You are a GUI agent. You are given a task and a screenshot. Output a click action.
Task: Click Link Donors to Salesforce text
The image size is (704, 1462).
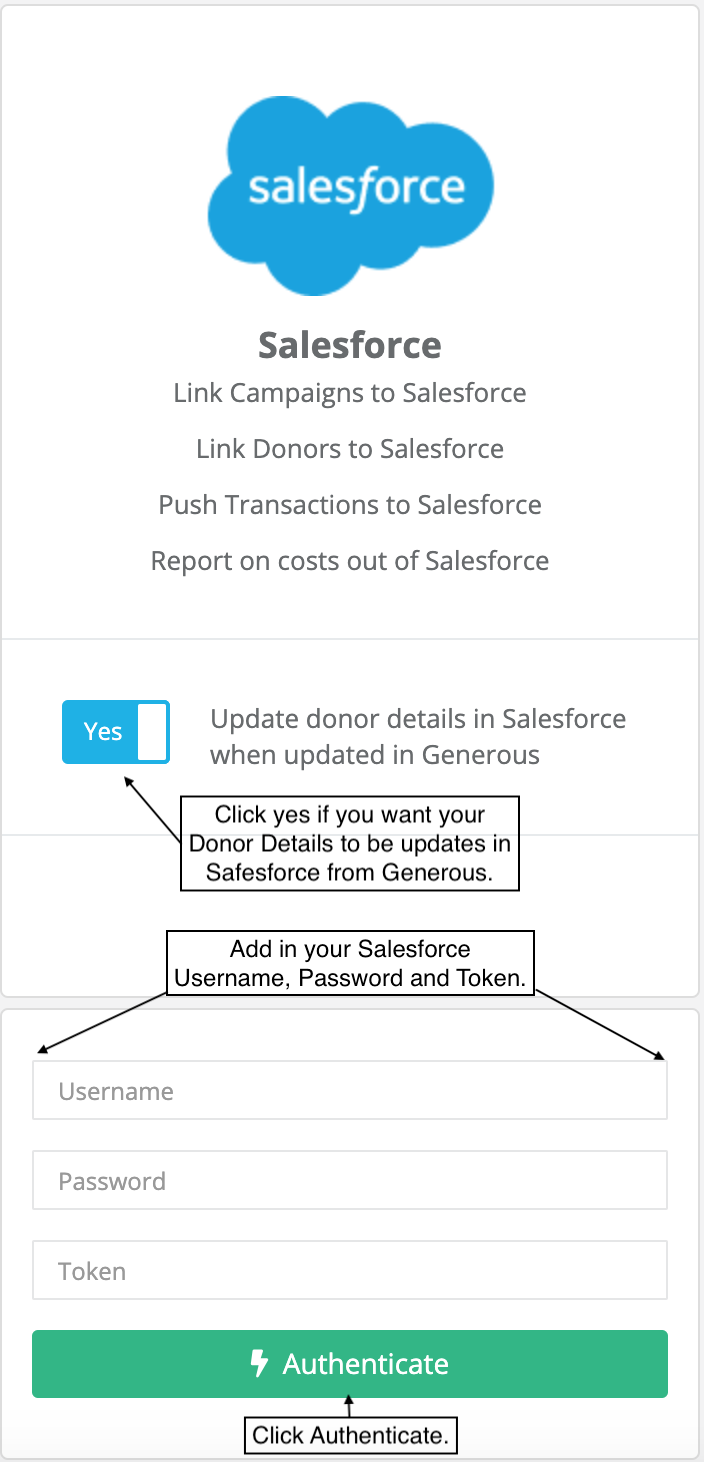click(x=350, y=449)
